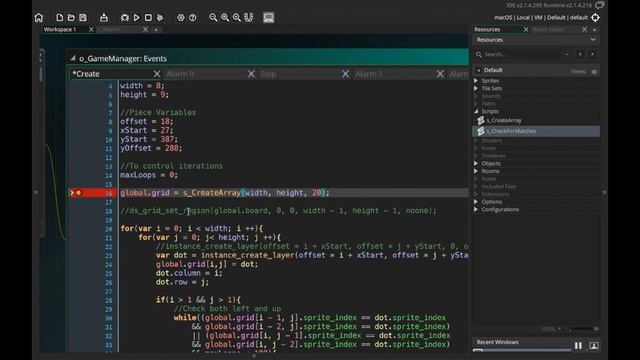This screenshot has width=640, height=360.
Task: Open the Views menu in resource tree
Action: (x=578, y=71)
